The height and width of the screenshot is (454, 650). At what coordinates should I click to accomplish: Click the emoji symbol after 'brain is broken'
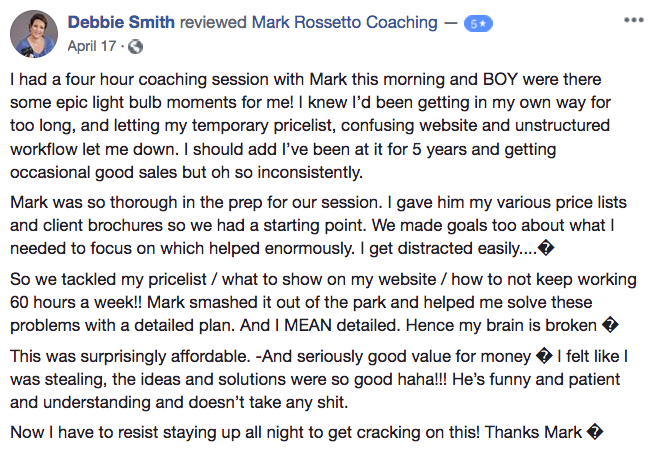point(610,325)
